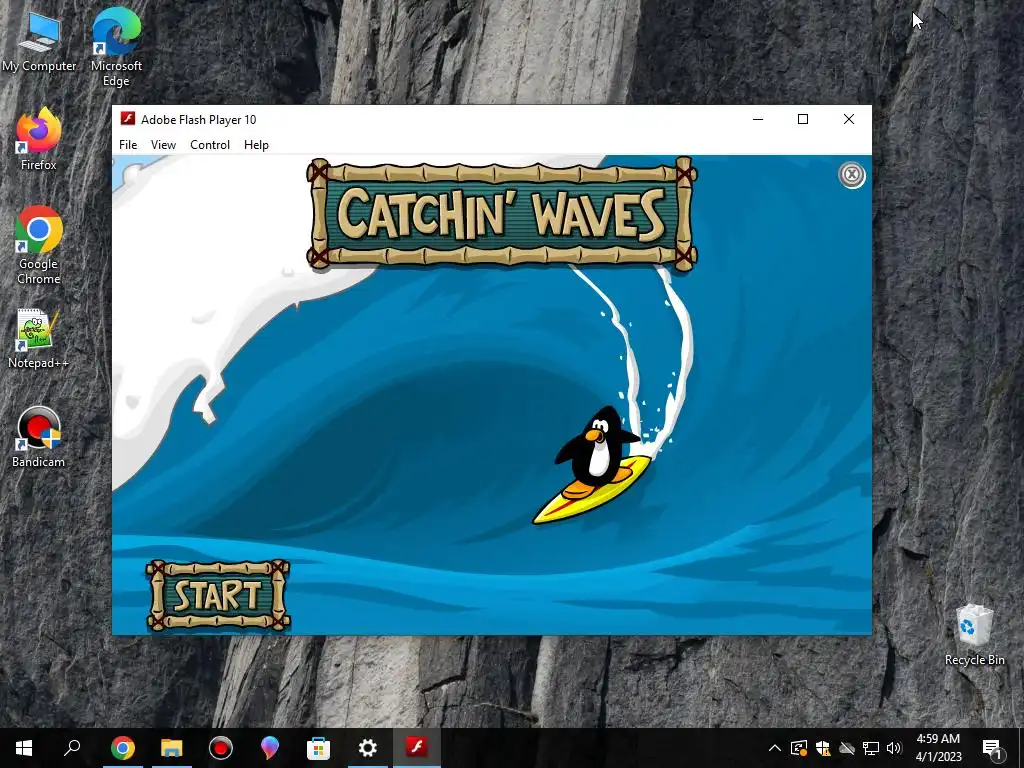Open the network tray icon
This screenshot has height=768, width=1024.
tap(871, 748)
